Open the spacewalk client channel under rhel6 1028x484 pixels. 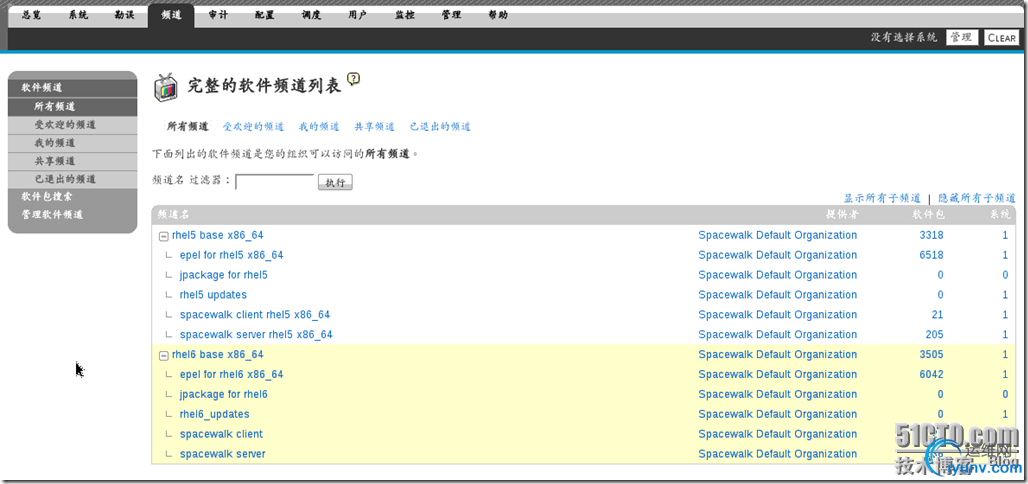pos(221,434)
